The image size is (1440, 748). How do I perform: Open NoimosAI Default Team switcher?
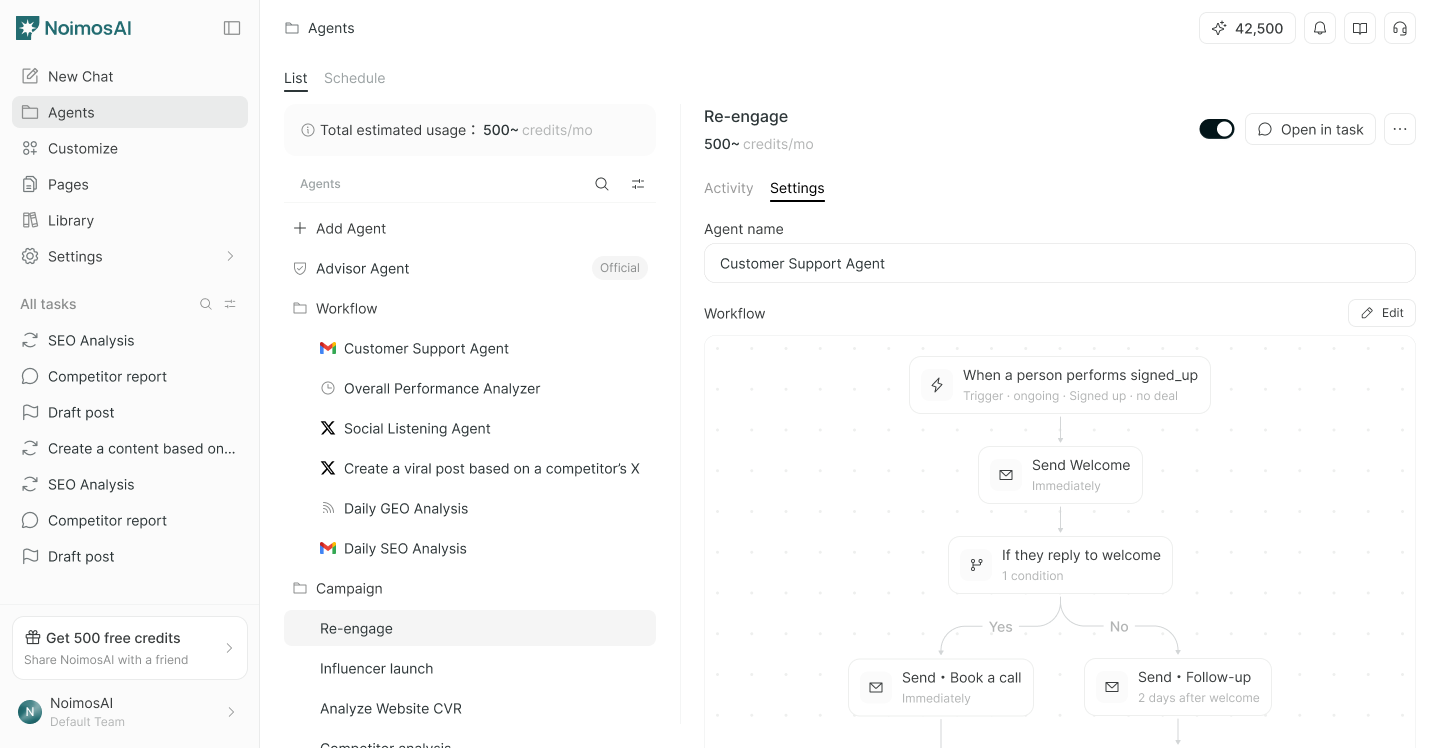point(129,712)
